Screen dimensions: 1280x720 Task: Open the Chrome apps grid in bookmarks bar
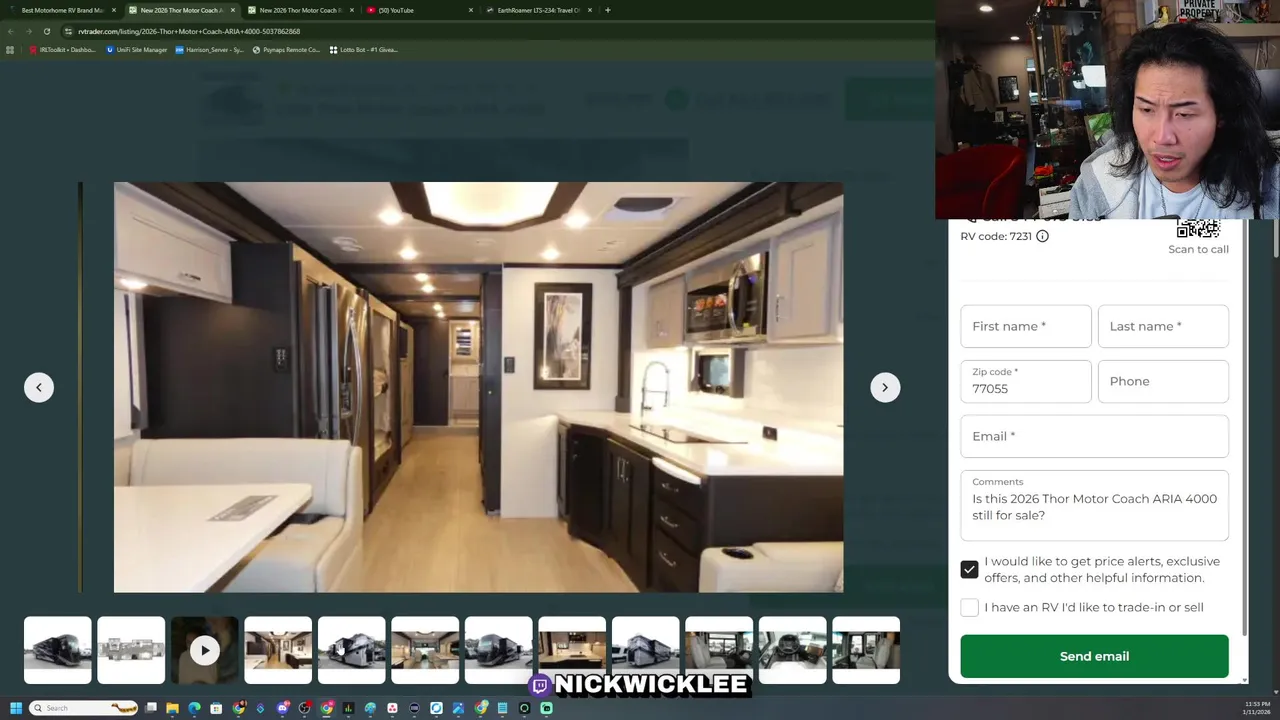pyautogui.click(x=11, y=49)
